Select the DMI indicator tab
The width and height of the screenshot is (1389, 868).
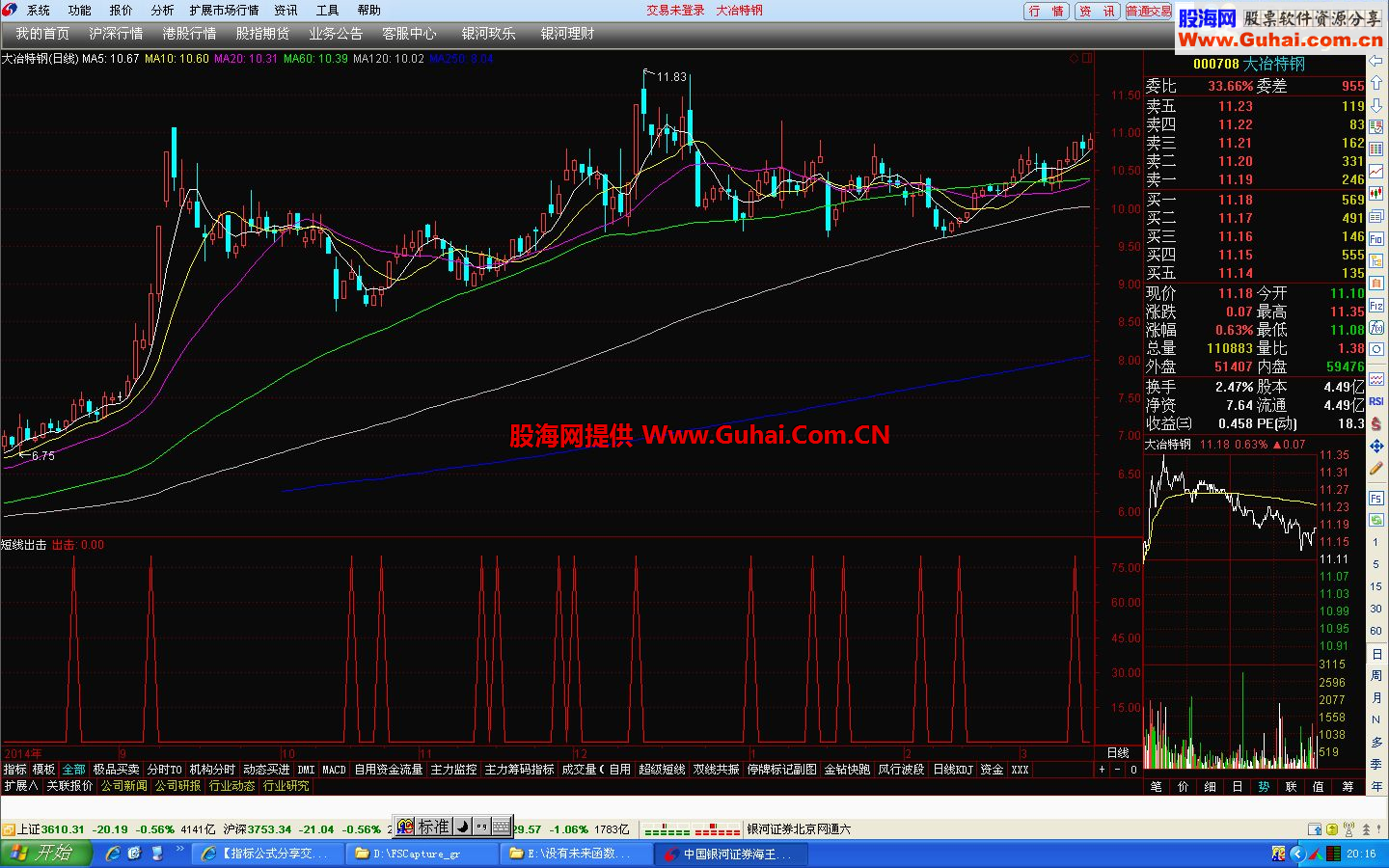tap(307, 770)
